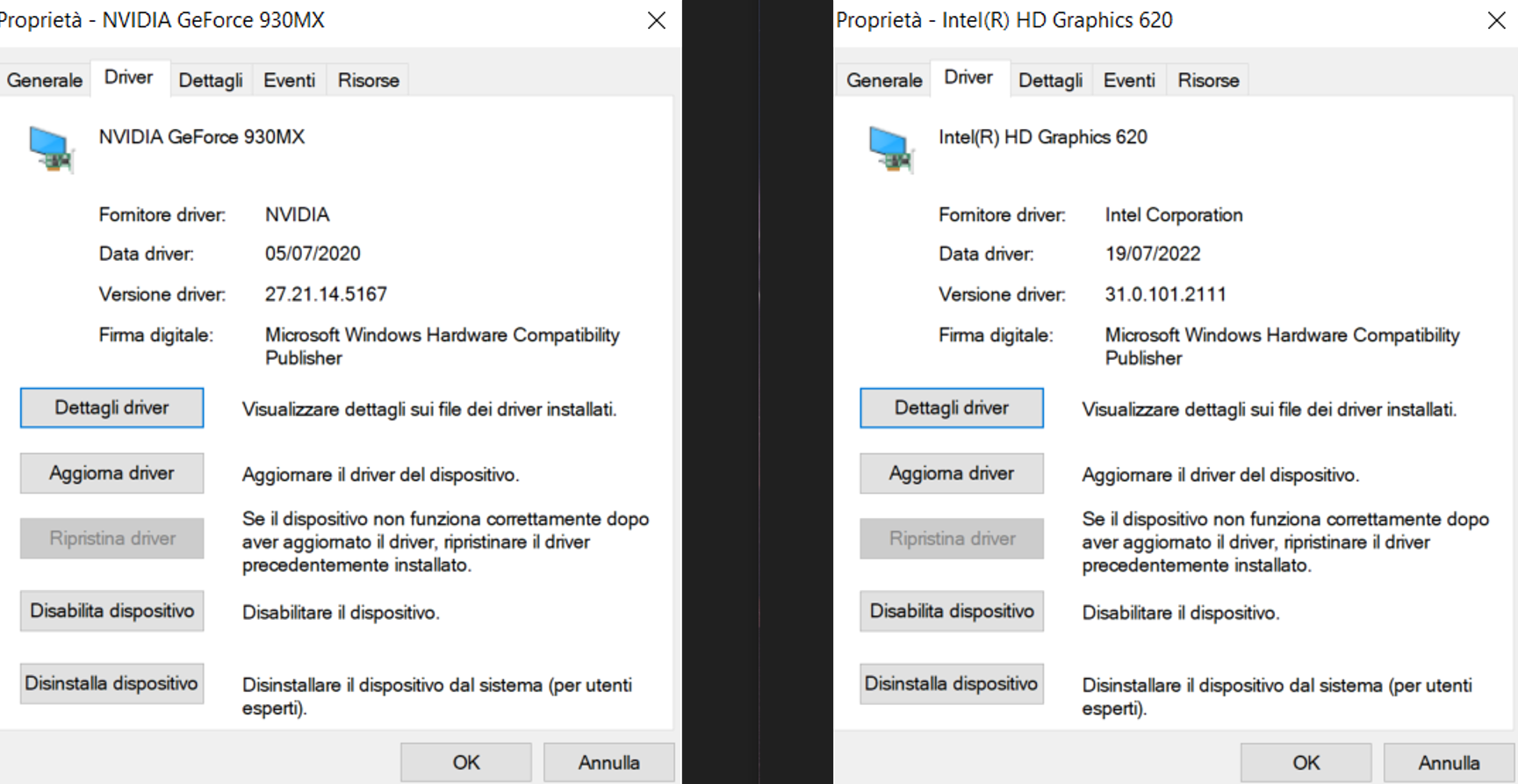1518x784 pixels.
Task: Confirm with OK in Intel properties window
Action: [1306, 762]
